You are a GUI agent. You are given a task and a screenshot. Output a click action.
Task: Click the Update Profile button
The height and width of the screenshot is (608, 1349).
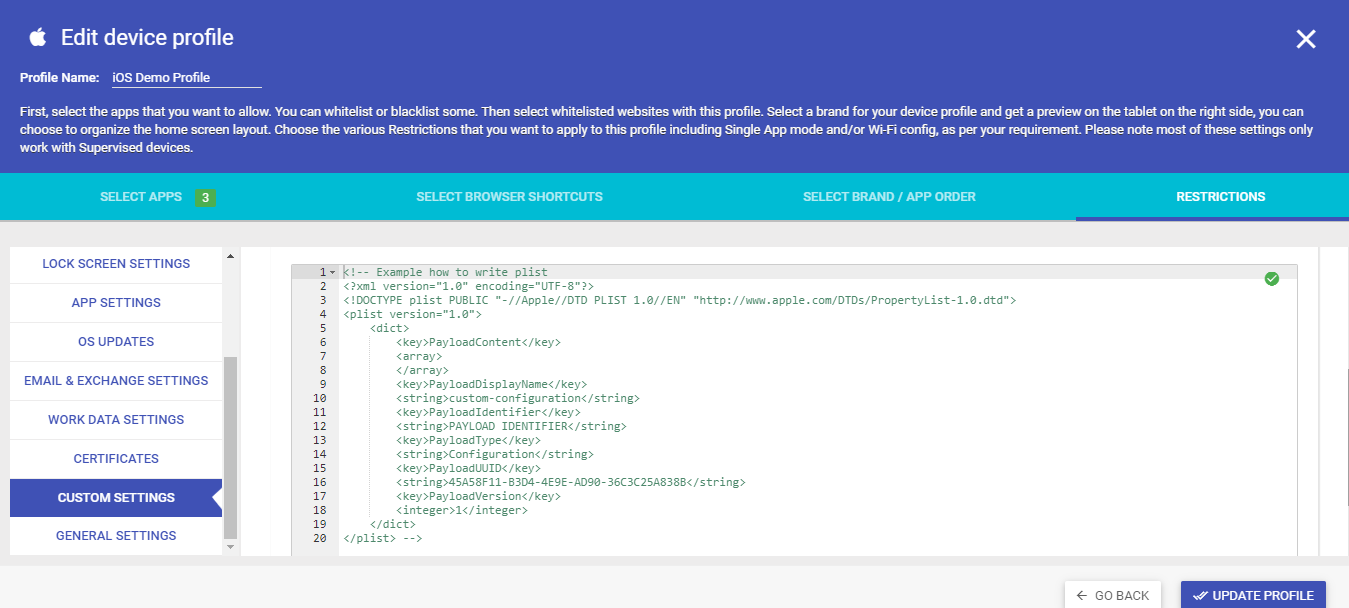tap(1253, 595)
